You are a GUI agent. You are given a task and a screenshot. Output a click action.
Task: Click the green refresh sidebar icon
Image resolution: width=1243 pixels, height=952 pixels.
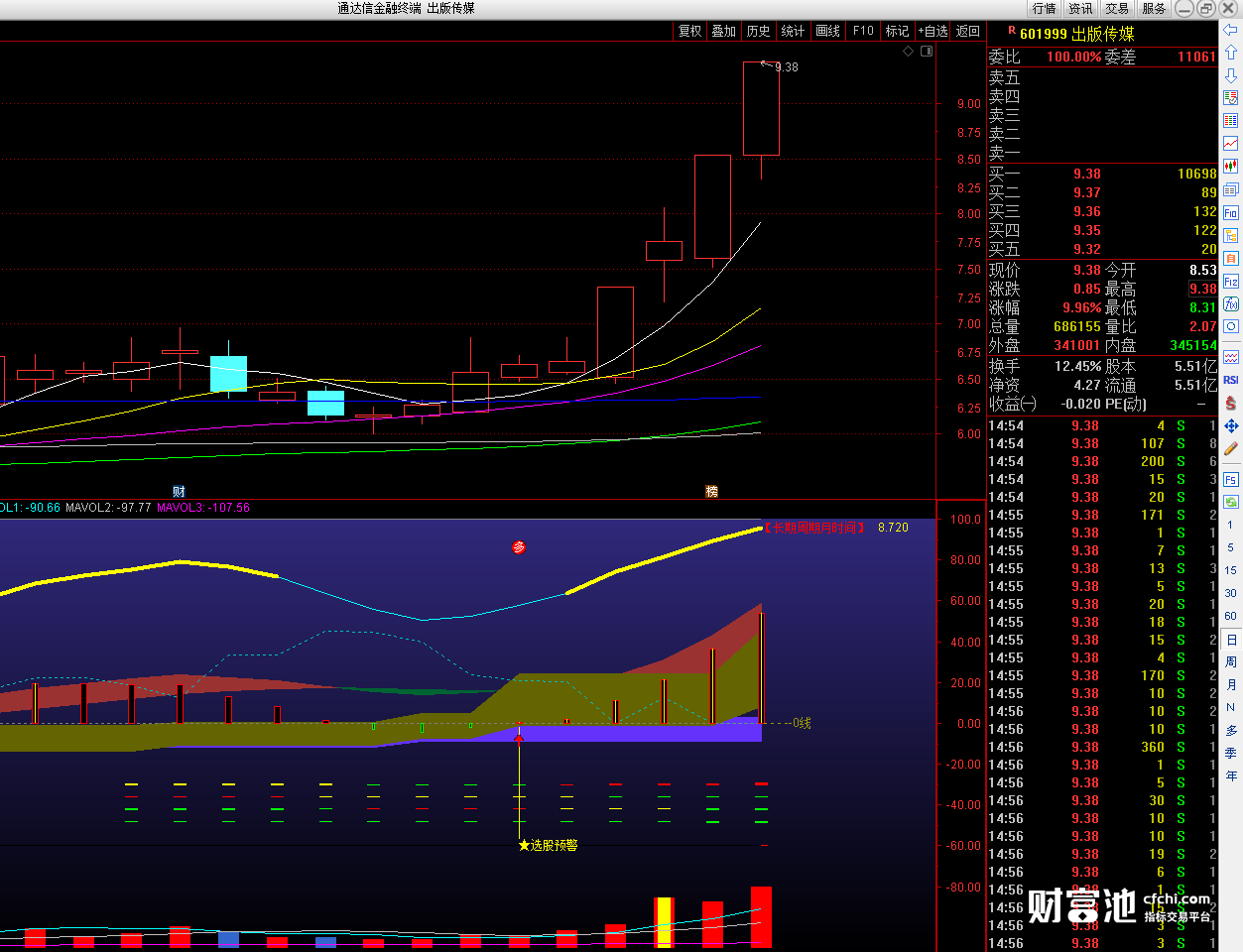(x=1231, y=503)
